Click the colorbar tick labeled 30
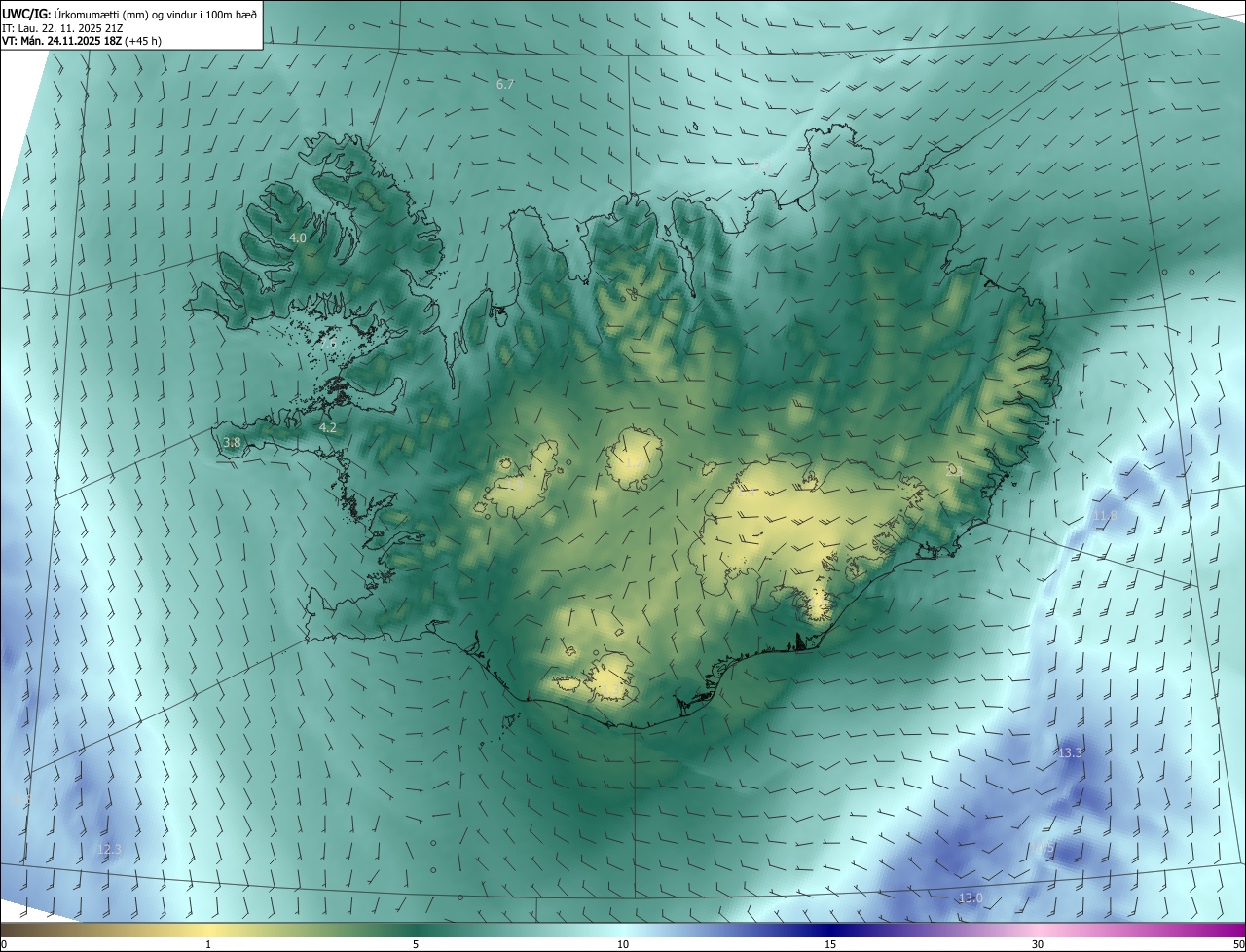The image size is (1246, 952). (1038, 944)
